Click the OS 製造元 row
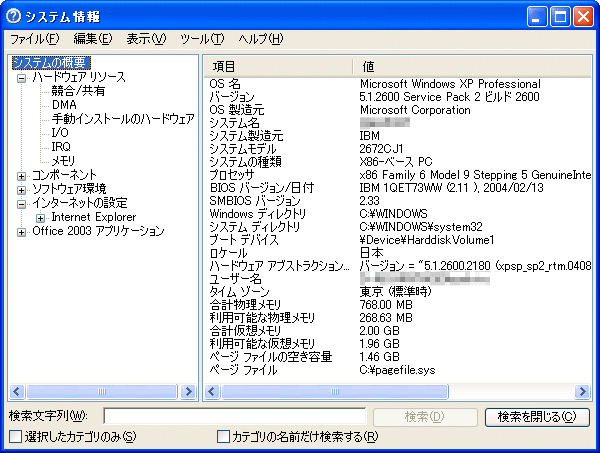The image size is (600, 453). click(398, 110)
